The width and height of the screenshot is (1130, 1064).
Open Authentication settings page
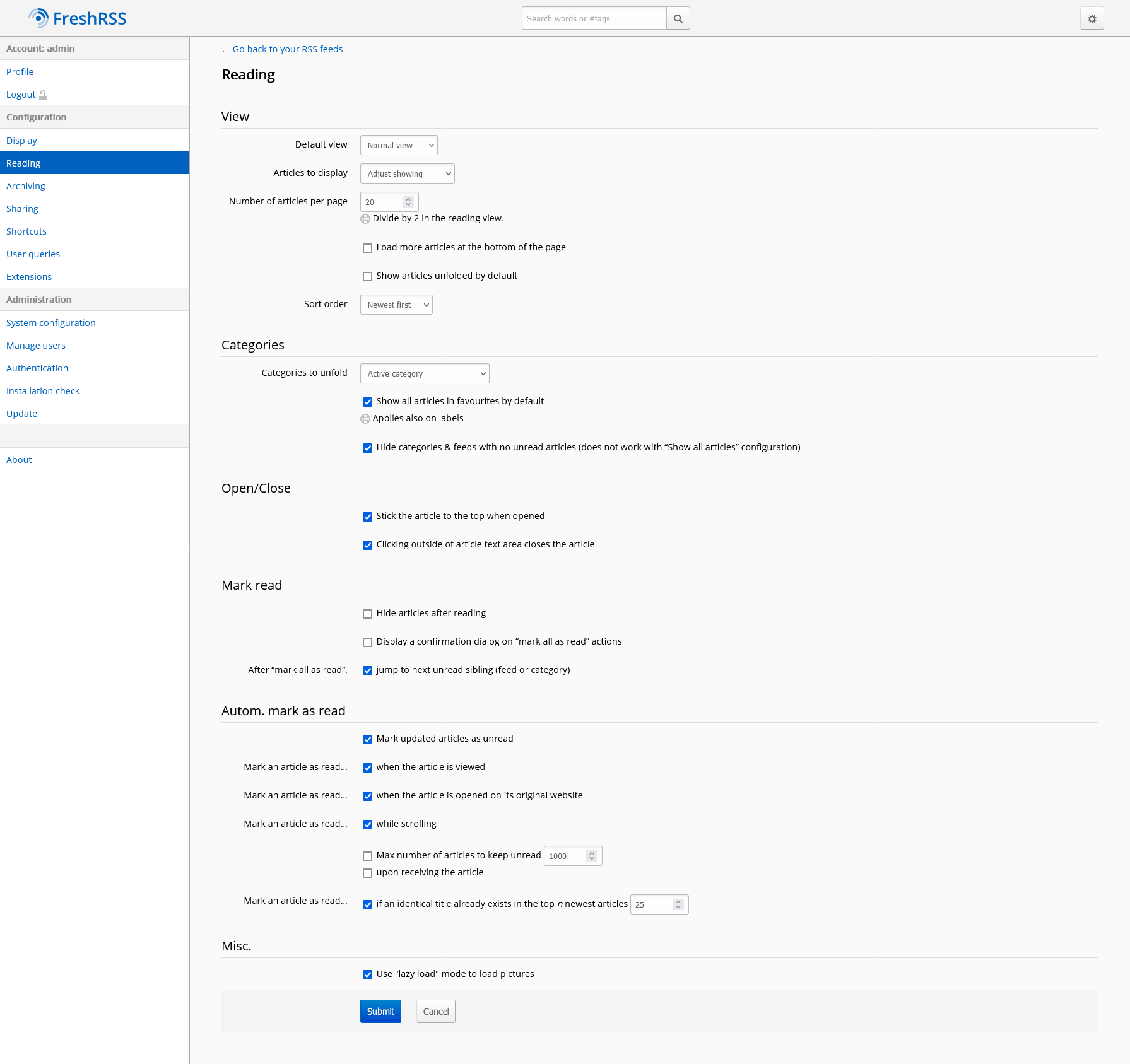pyautogui.click(x=95, y=368)
